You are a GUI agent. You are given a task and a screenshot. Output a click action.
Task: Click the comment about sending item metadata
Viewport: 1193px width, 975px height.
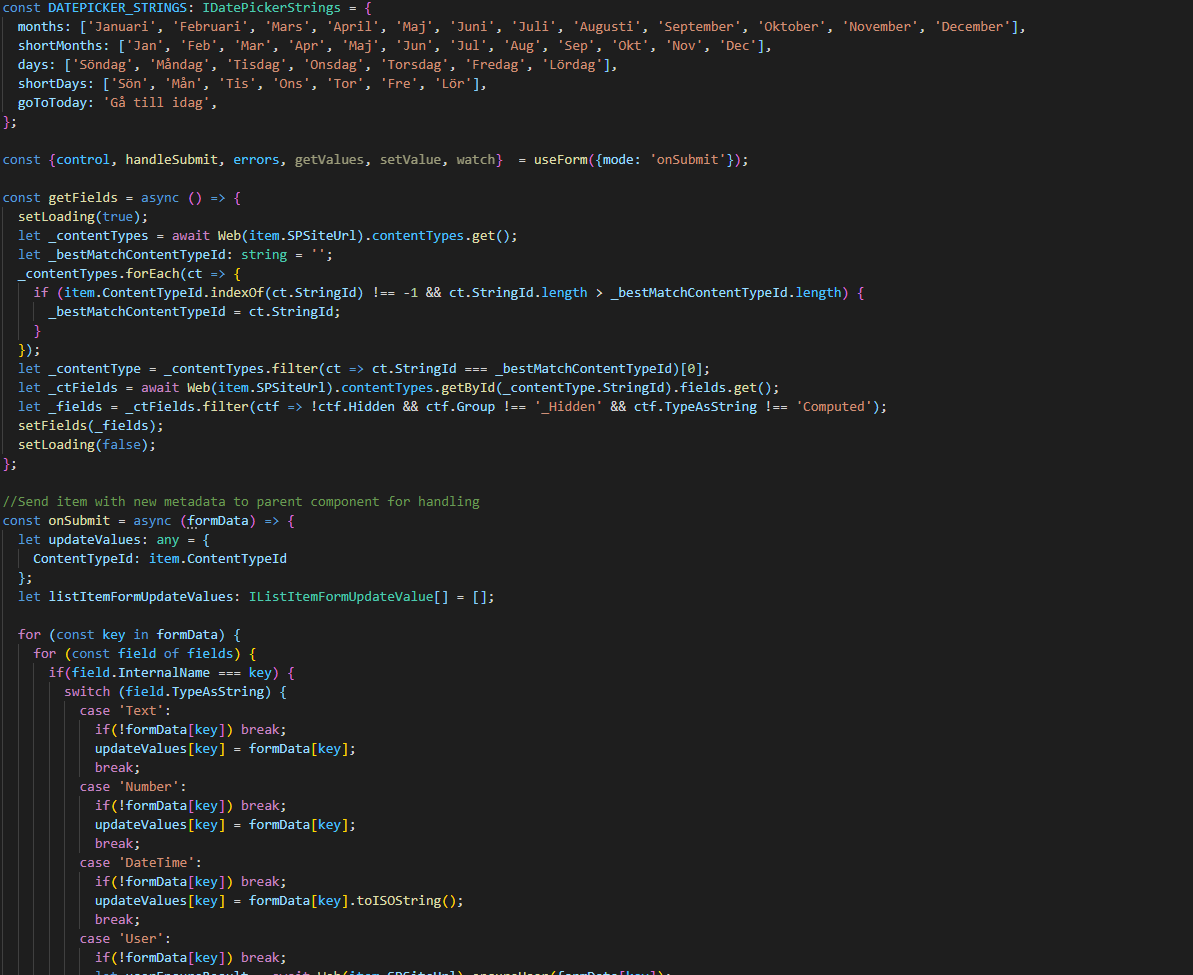[241, 502]
